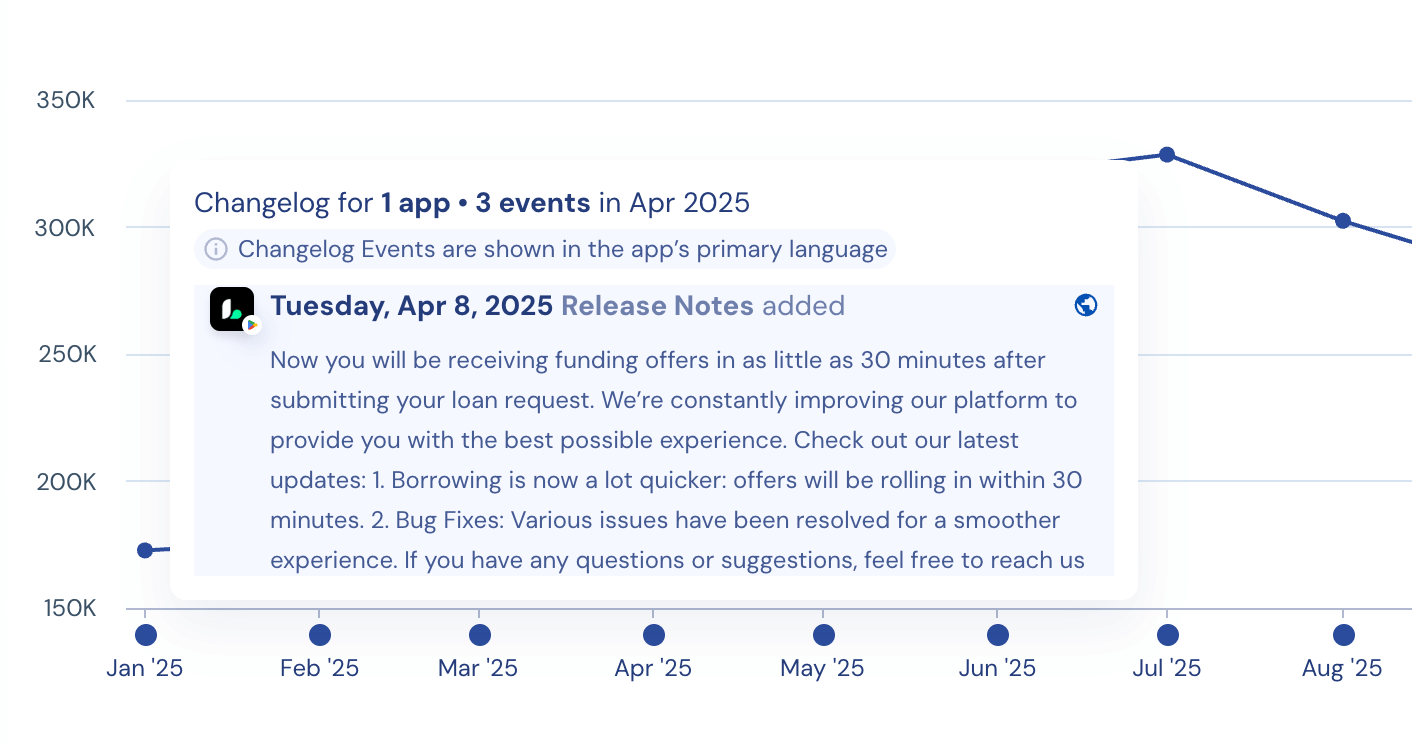Open the Aug '25 changelog event marker

[x=1344, y=635]
